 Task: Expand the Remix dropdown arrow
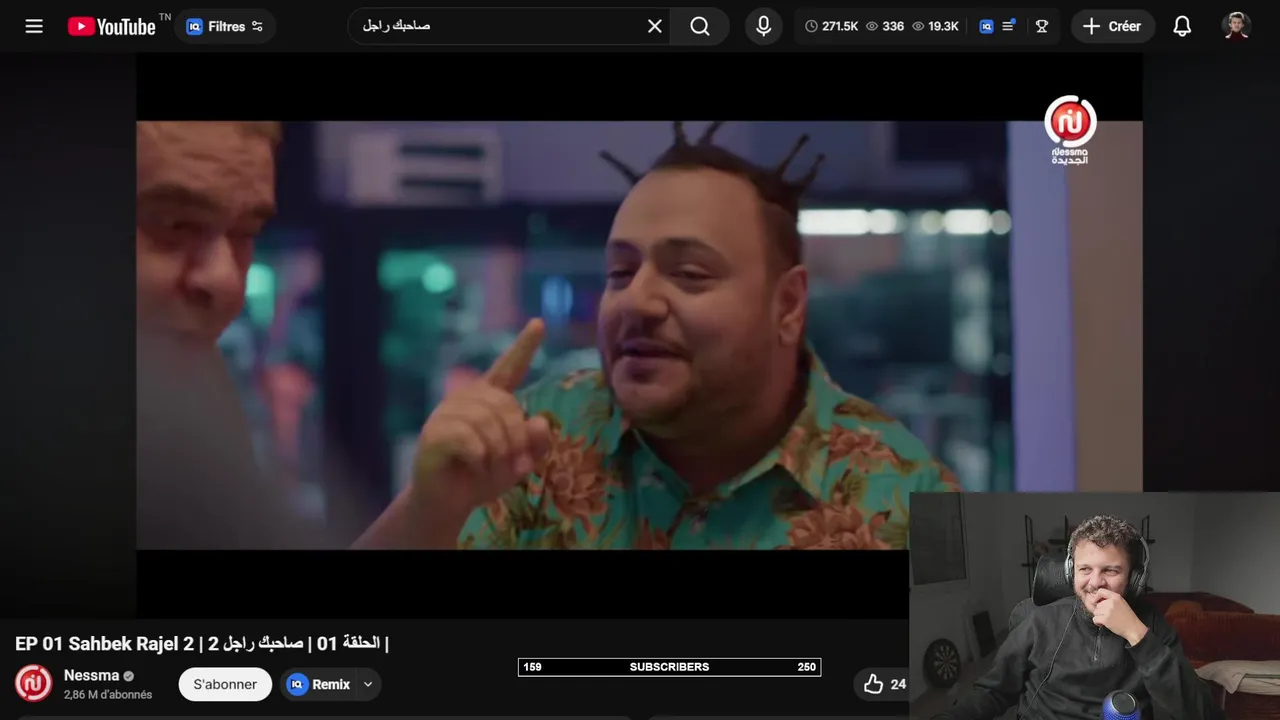pos(368,684)
